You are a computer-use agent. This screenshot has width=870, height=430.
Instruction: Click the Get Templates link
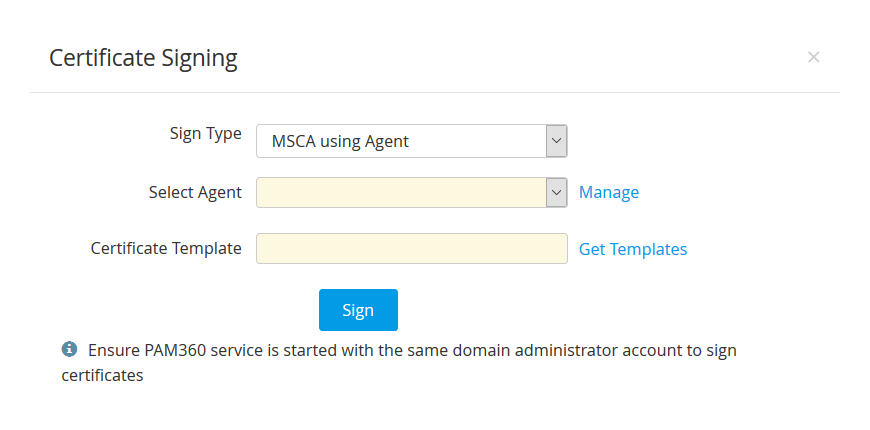633,249
